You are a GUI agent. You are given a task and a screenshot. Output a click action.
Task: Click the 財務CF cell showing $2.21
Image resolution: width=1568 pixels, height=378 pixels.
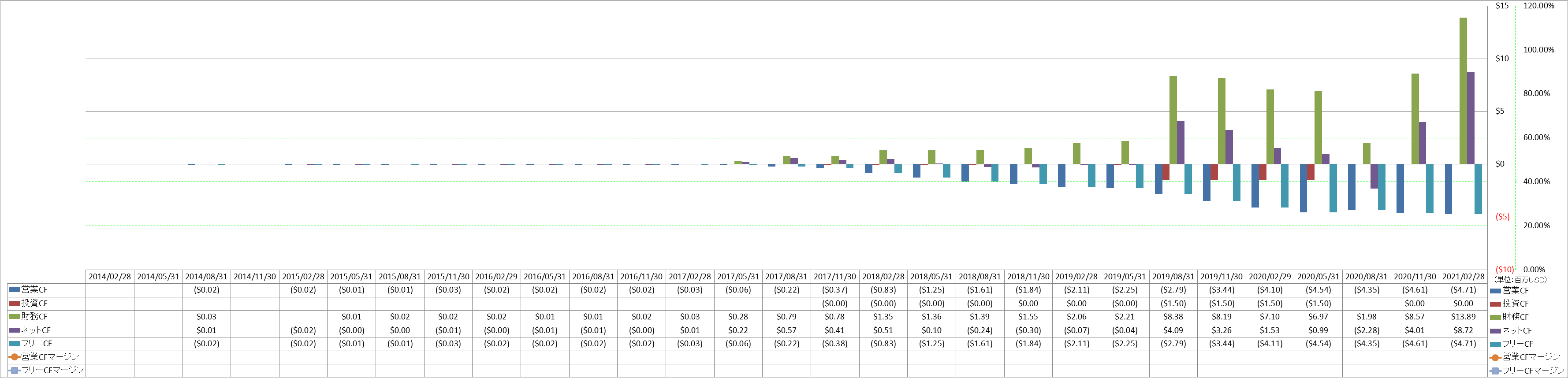click(x=1125, y=316)
